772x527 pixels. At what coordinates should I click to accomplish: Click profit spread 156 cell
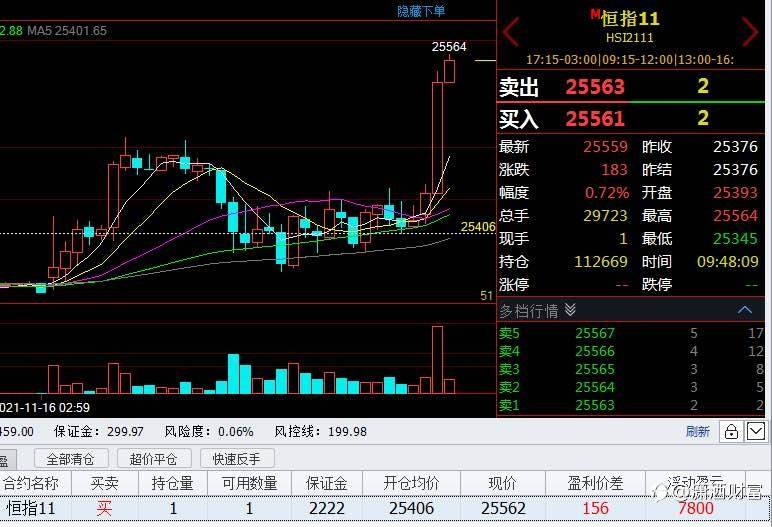(595, 508)
